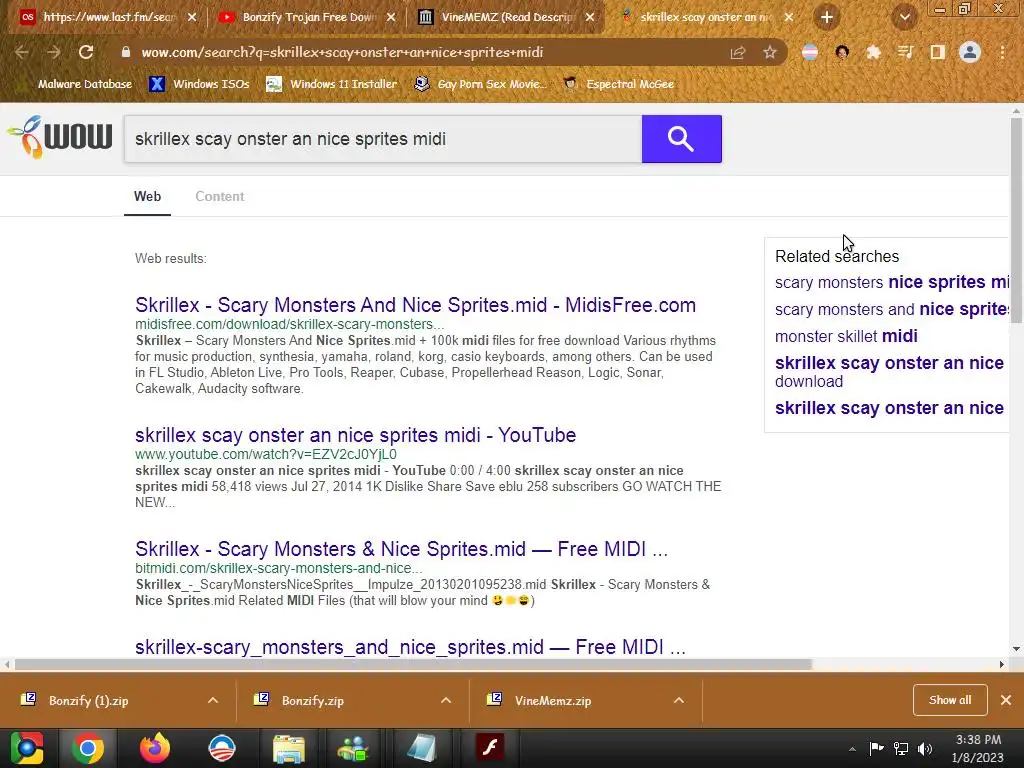Click the midisfree.com green URL
Screen dimensions: 1024x768
click(289, 324)
